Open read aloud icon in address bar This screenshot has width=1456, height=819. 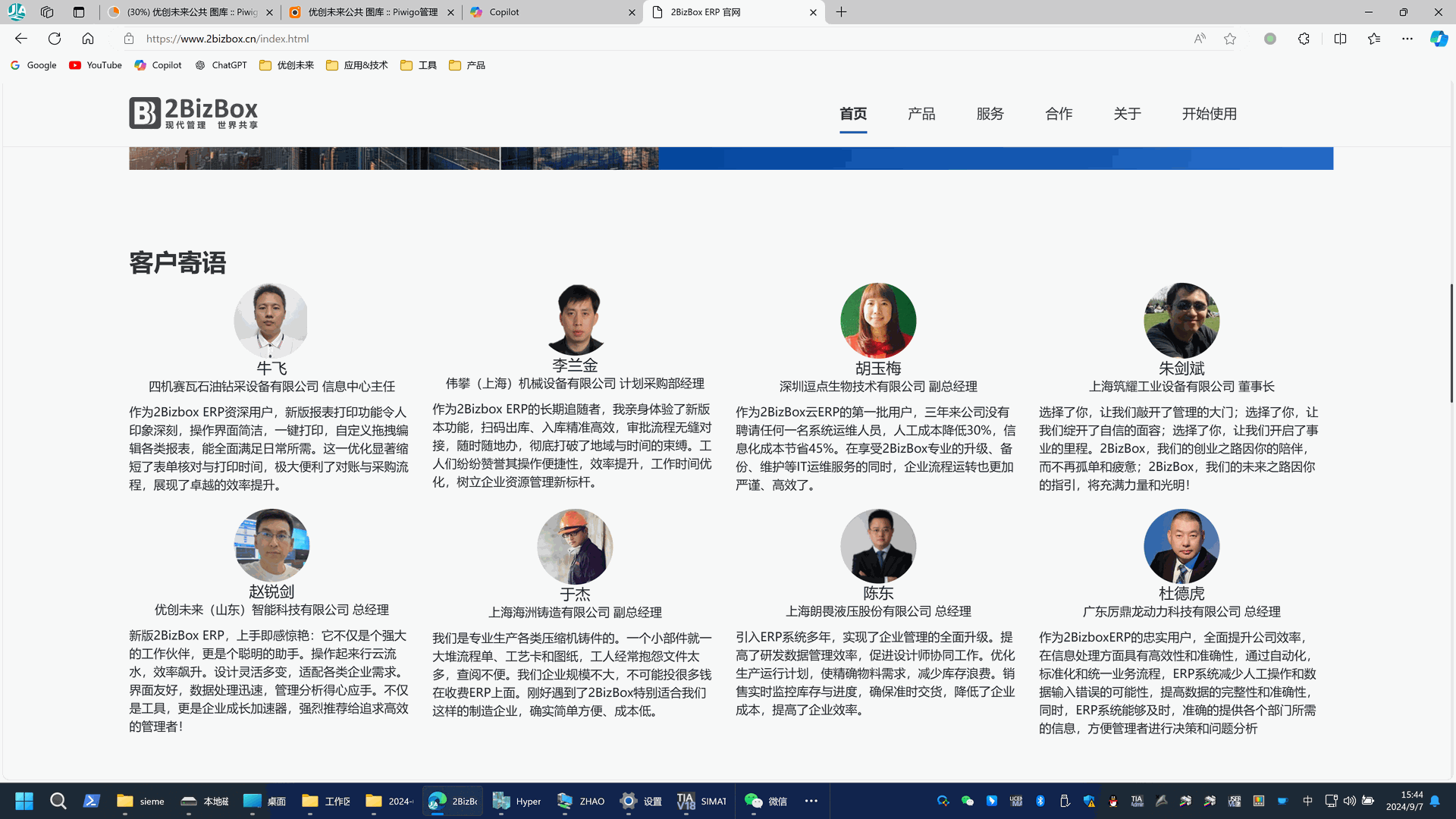click(1200, 39)
